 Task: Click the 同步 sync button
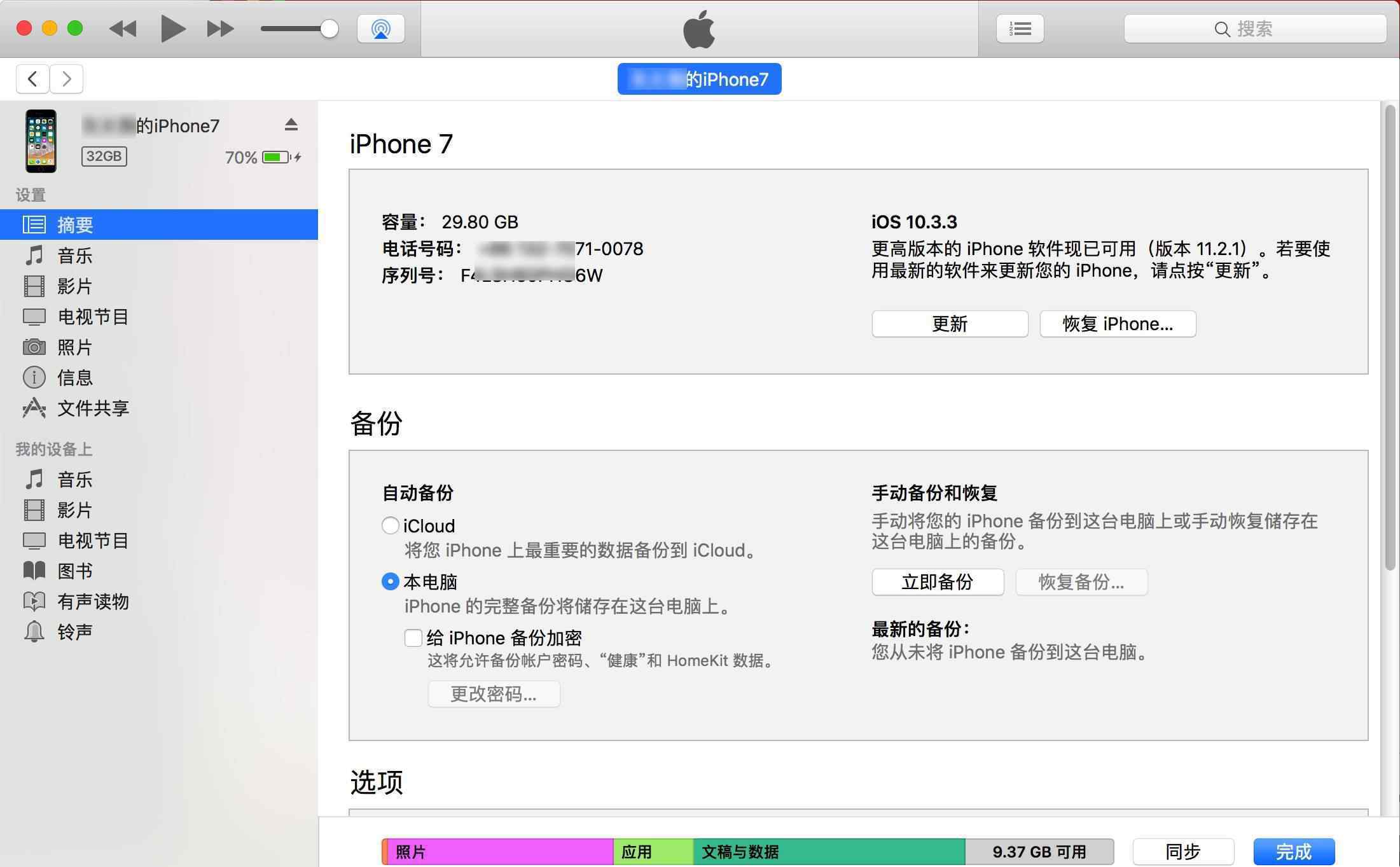(1183, 852)
